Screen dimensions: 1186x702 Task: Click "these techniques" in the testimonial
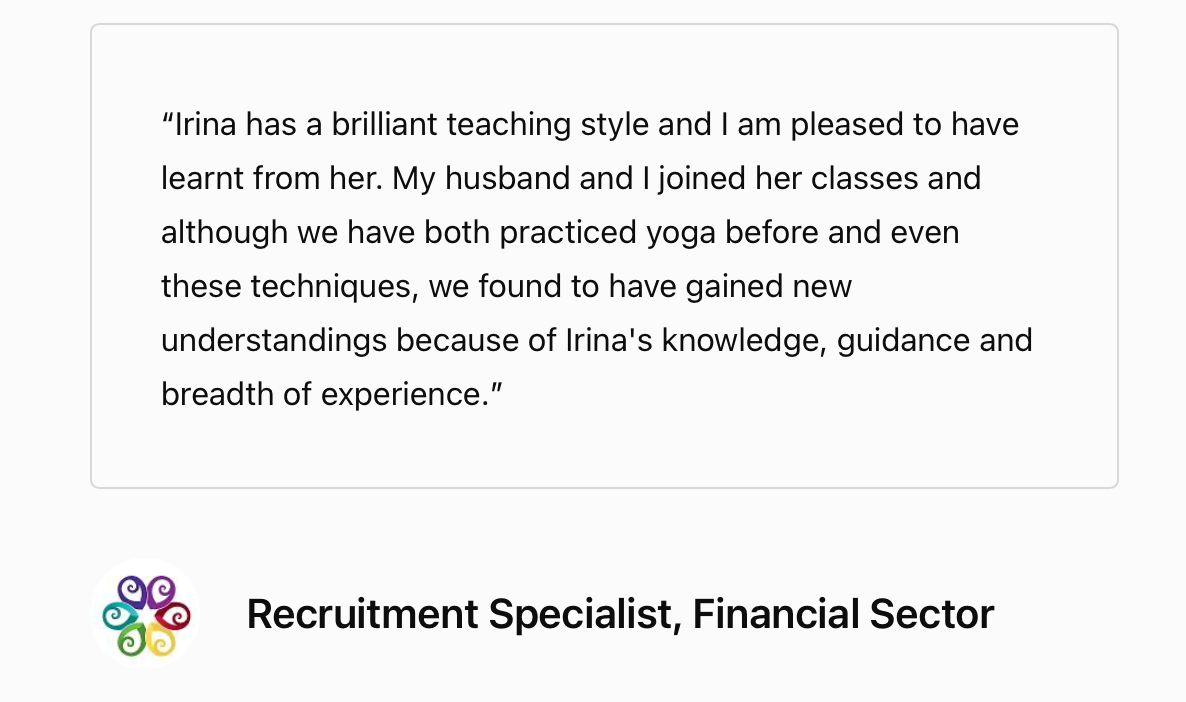tap(289, 287)
